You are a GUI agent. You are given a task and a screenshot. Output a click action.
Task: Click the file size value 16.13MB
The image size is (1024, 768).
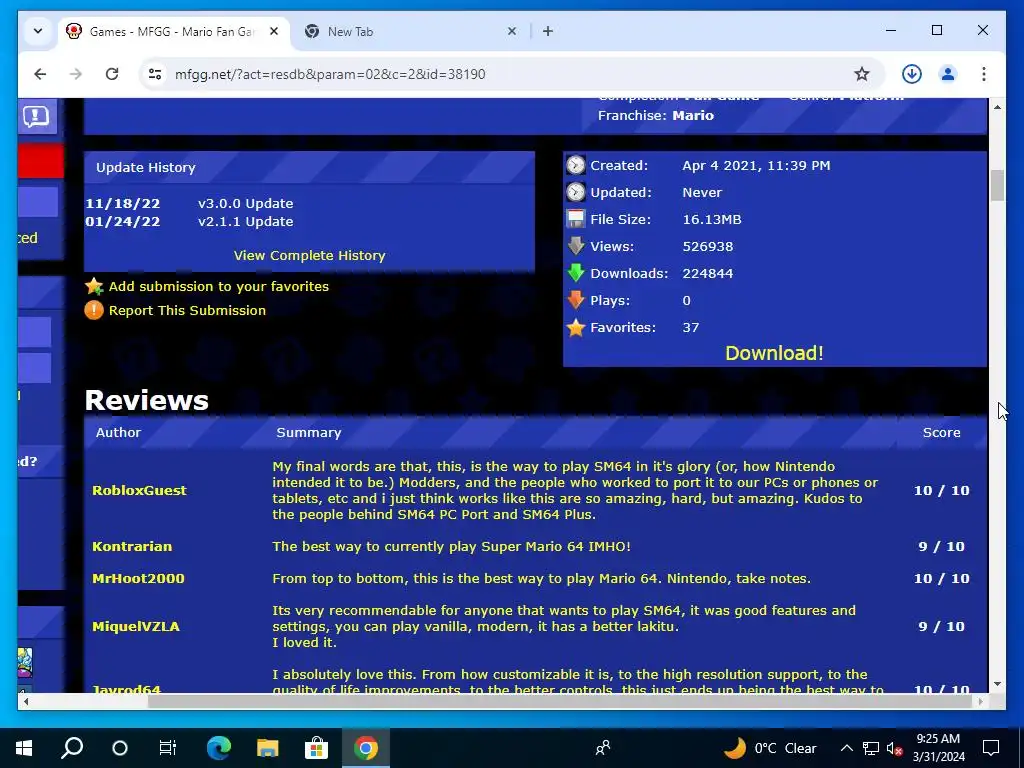pos(712,219)
